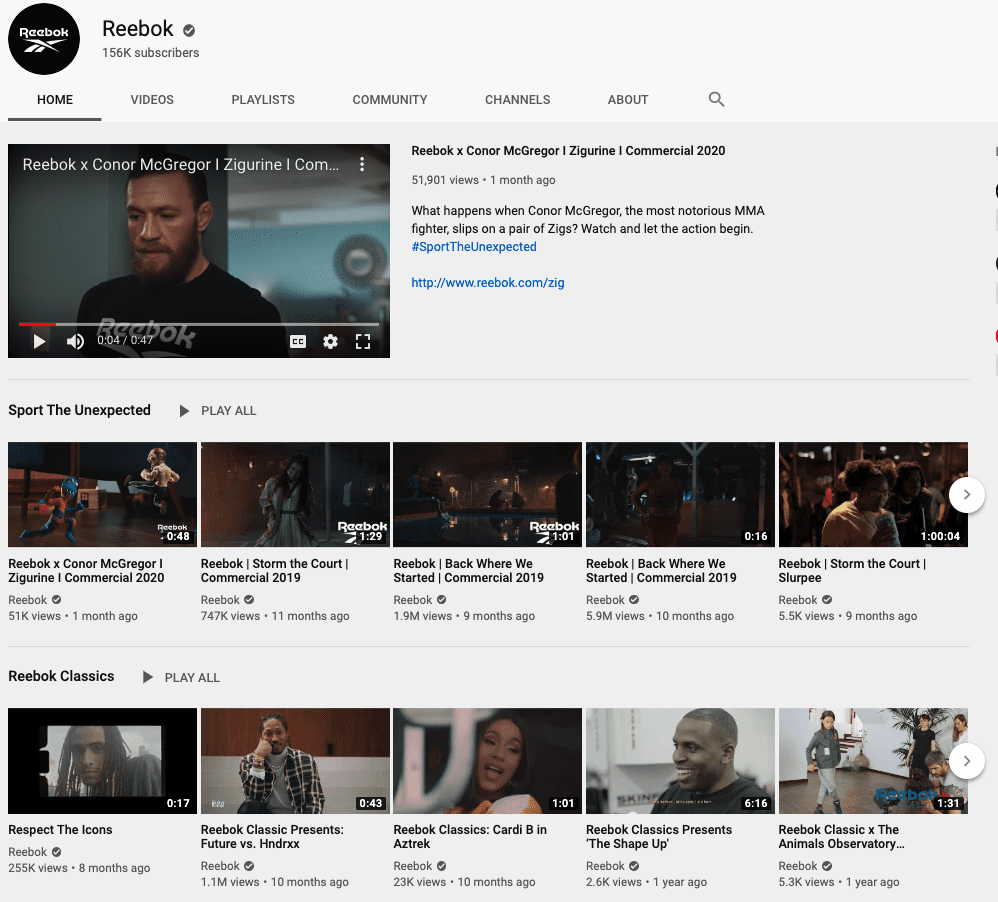Mute the featured video volume
The width and height of the screenshot is (998, 902).
point(74,342)
